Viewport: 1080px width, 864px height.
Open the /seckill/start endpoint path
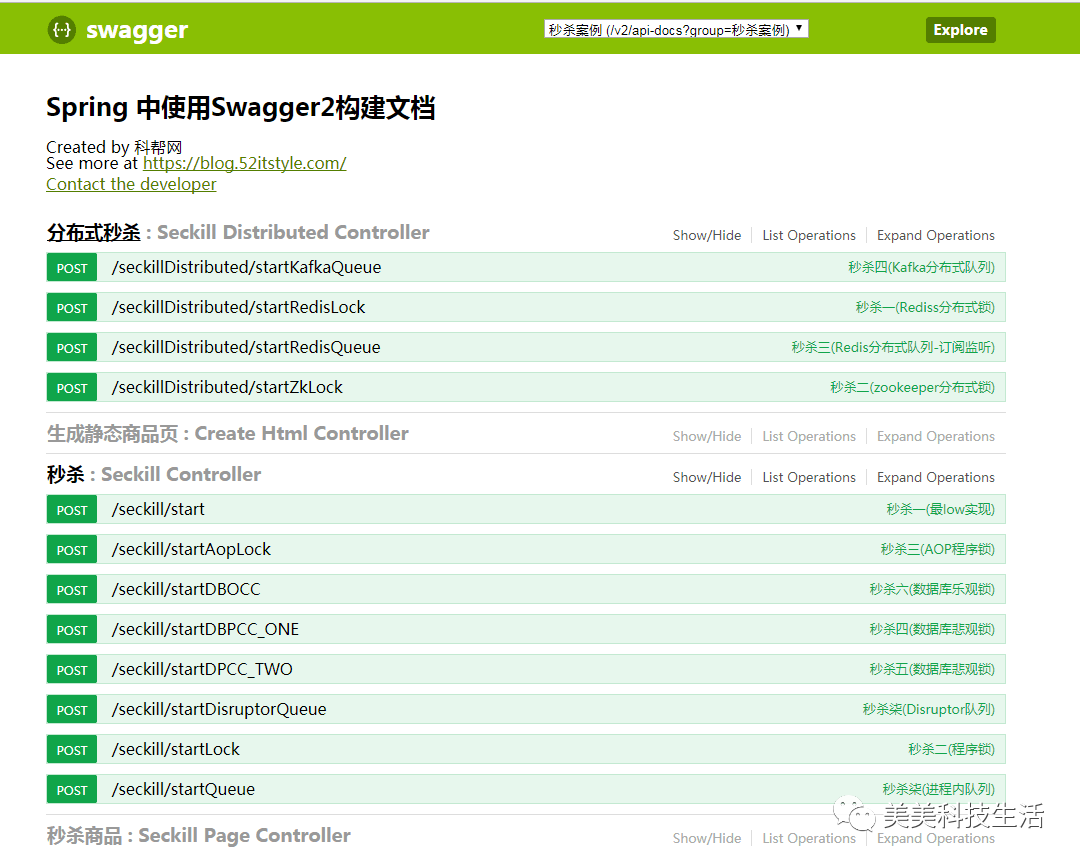point(158,509)
